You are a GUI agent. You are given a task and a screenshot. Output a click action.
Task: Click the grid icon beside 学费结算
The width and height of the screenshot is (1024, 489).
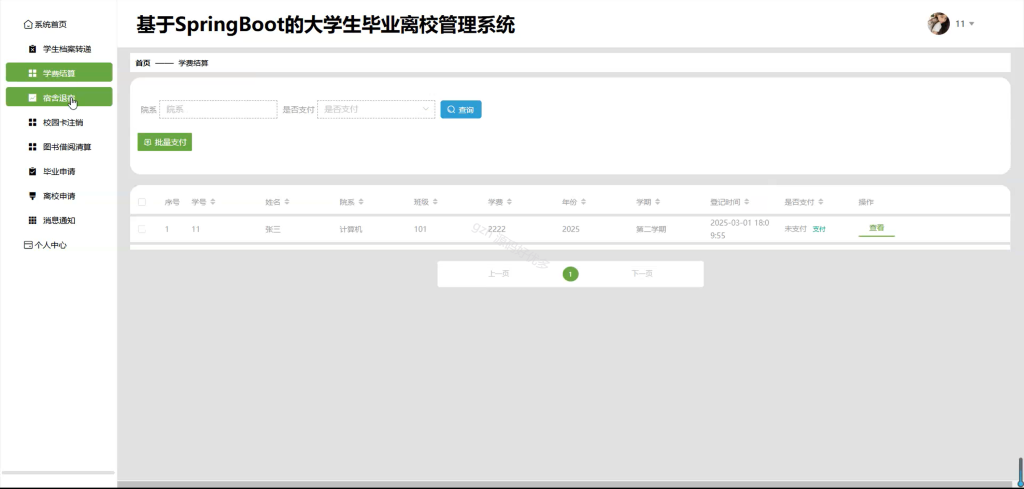coord(33,73)
